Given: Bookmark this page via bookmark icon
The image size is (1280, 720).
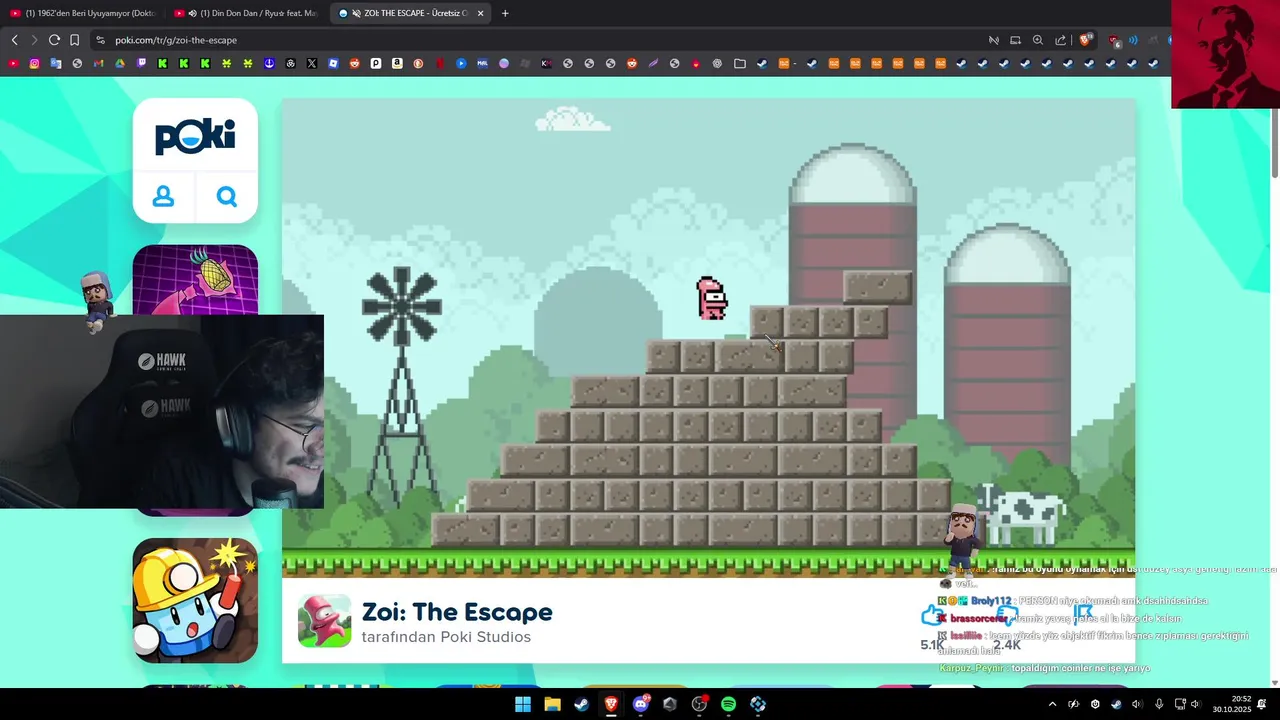Looking at the screenshot, I should click(74, 40).
